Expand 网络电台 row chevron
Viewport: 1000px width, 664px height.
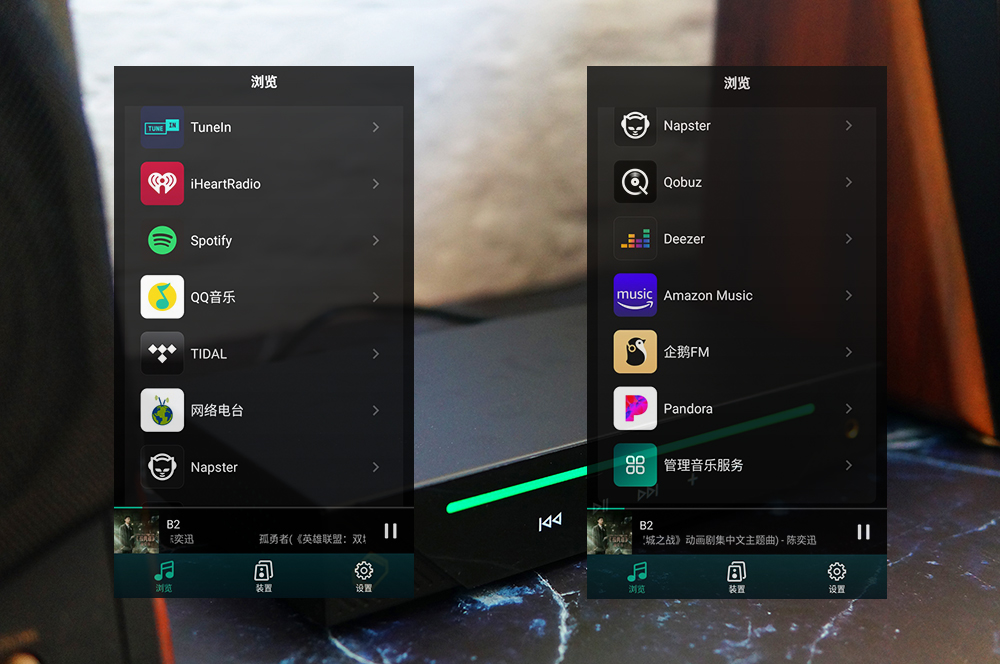click(x=376, y=410)
